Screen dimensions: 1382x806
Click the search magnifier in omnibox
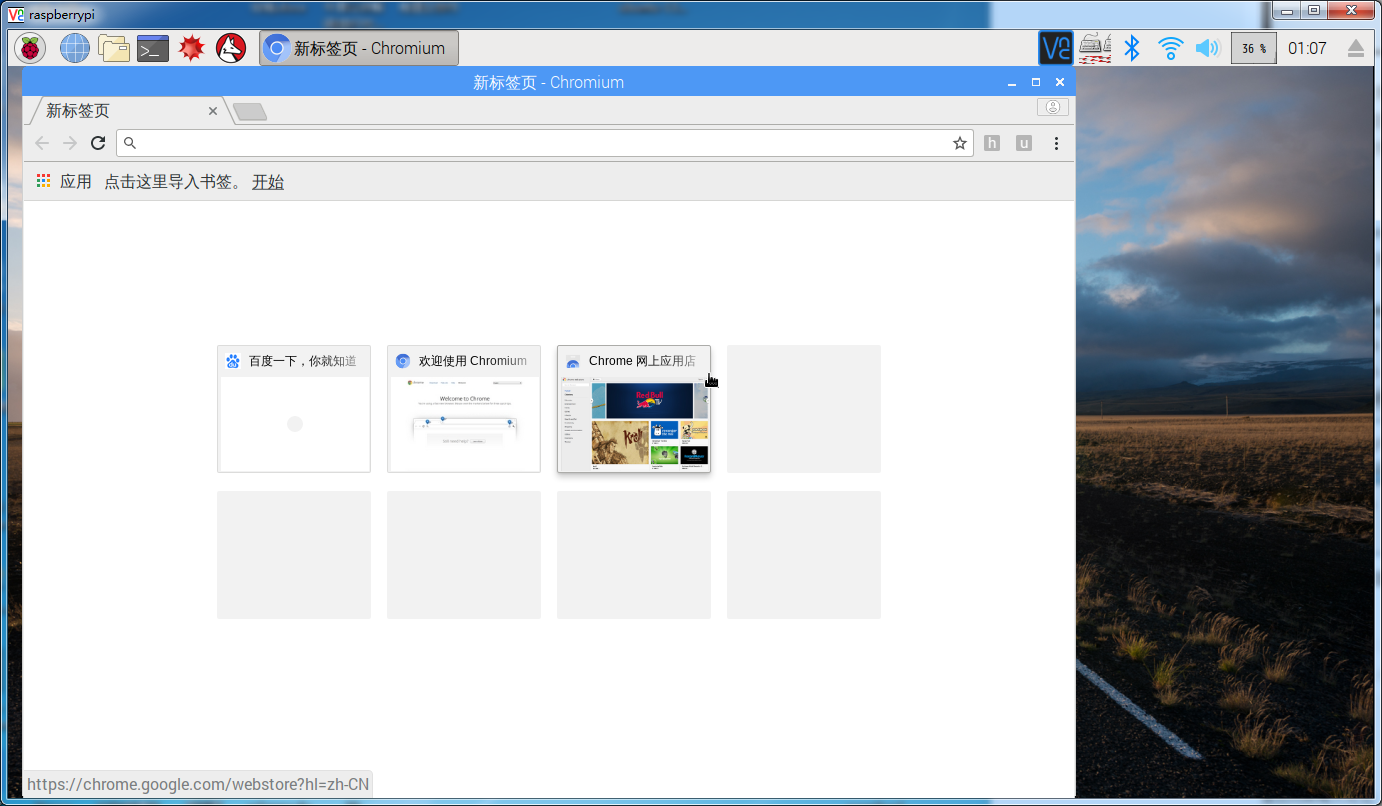click(130, 143)
